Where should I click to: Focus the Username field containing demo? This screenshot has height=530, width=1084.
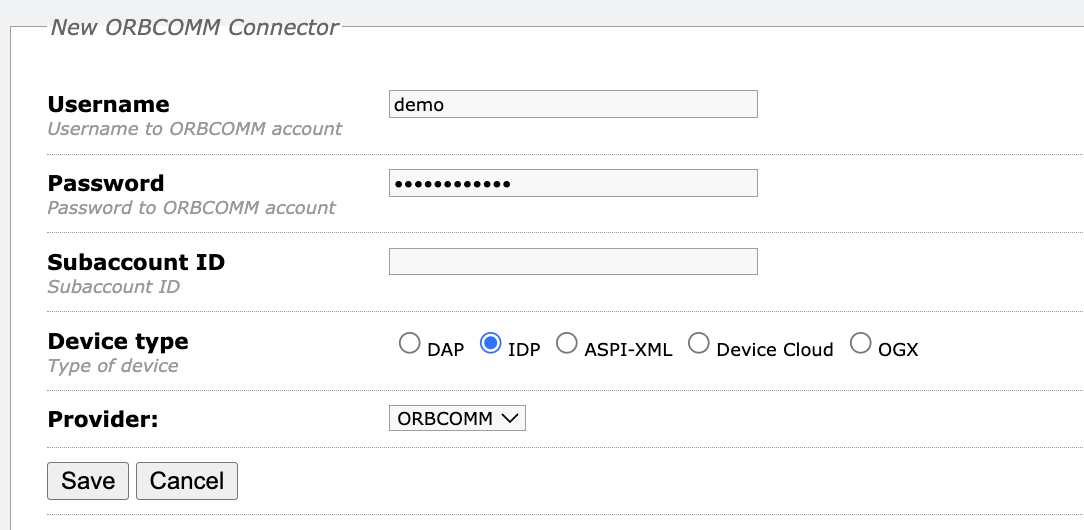[573, 104]
